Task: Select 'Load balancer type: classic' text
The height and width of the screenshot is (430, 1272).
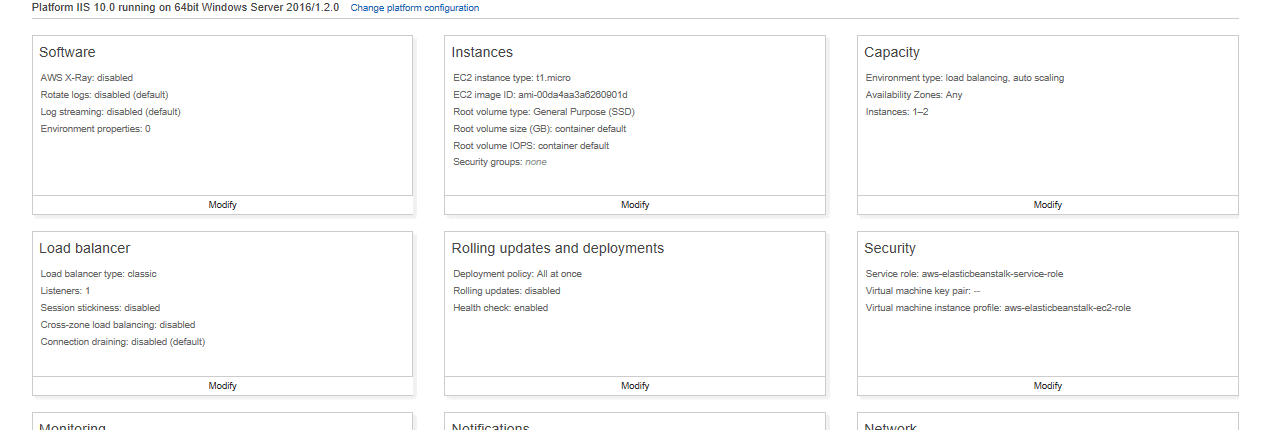Action: [x=99, y=274]
